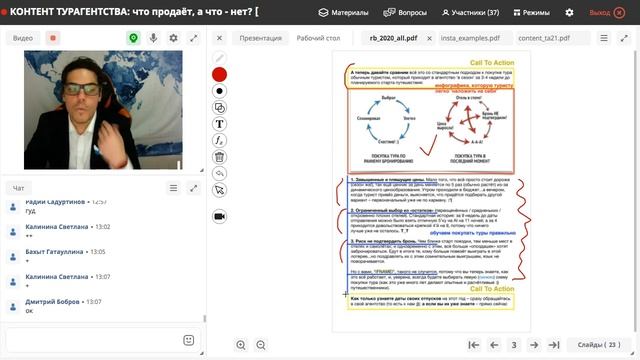Click the trash delete tool
The image size is (640, 360).
[x=219, y=157]
